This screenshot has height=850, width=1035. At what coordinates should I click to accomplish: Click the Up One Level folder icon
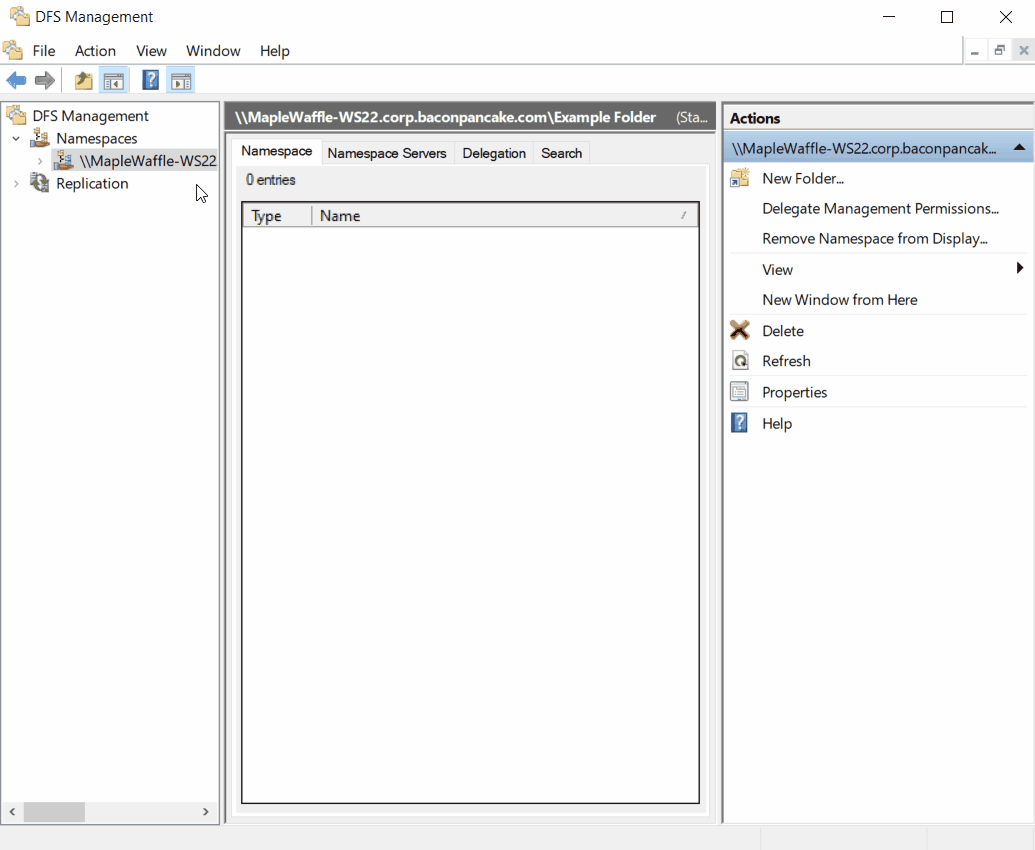(x=83, y=80)
